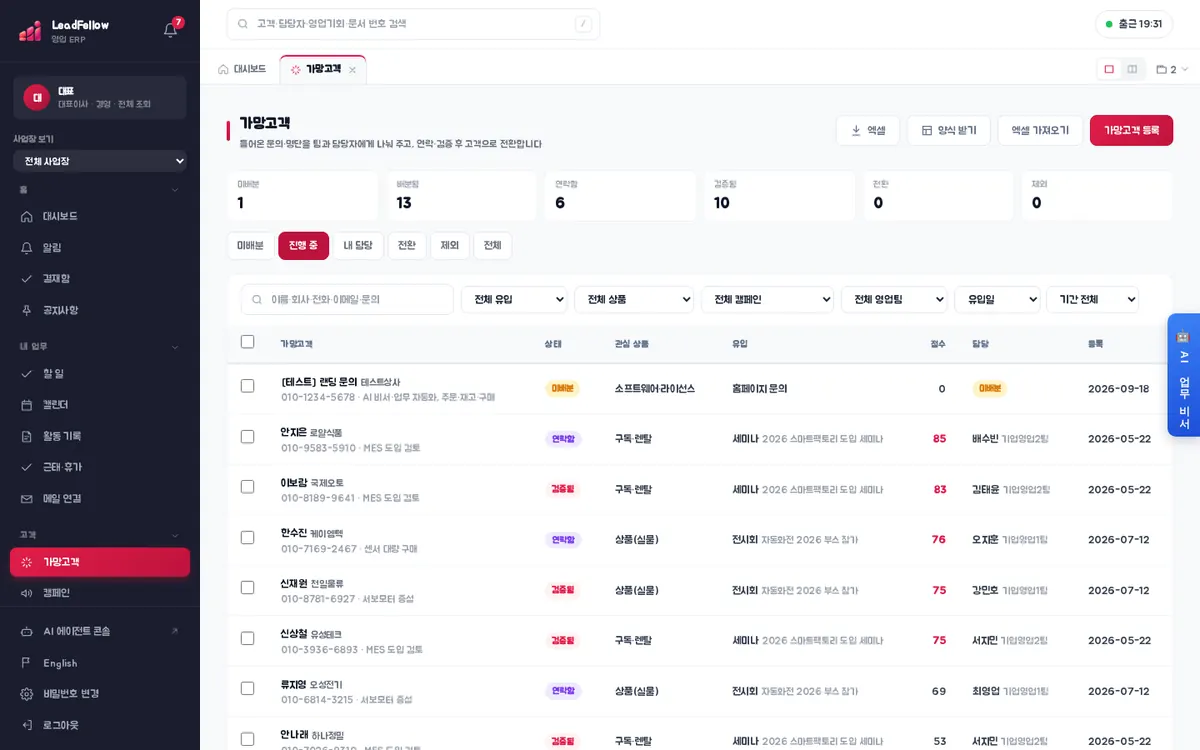Click 로그아웃 in the sidebar
1200x750 pixels.
(x=100, y=725)
